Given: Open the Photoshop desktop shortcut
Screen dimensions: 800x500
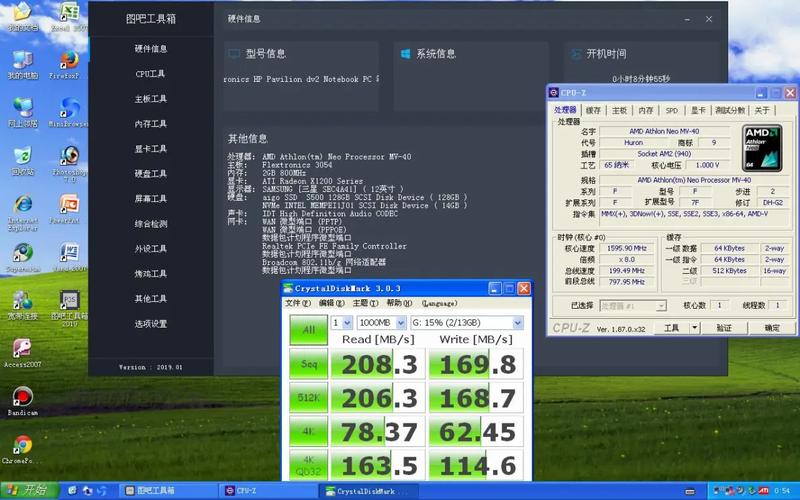Looking at the screenshot, I should [x=68, y=157].
